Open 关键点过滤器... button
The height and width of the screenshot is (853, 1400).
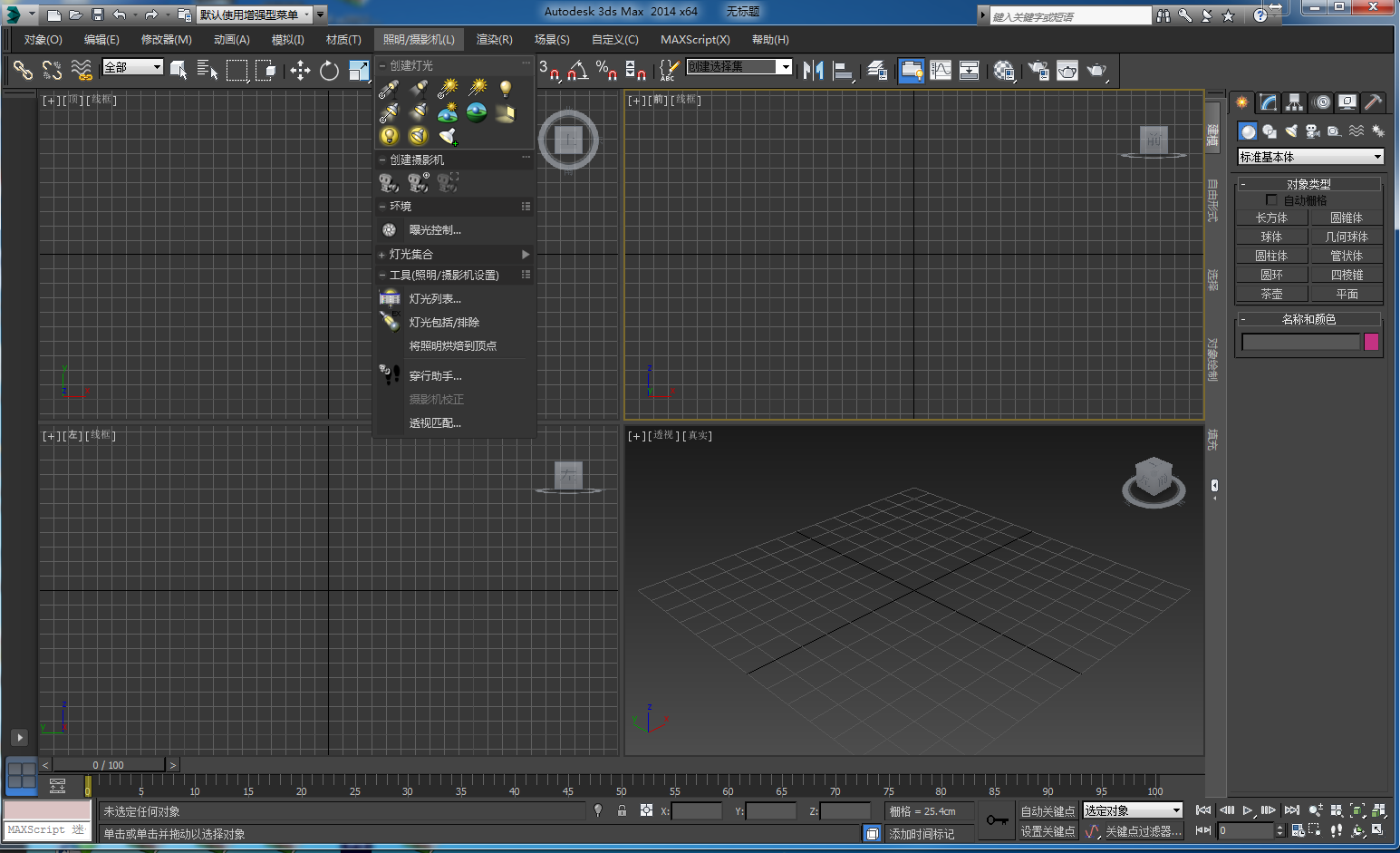1144,831
